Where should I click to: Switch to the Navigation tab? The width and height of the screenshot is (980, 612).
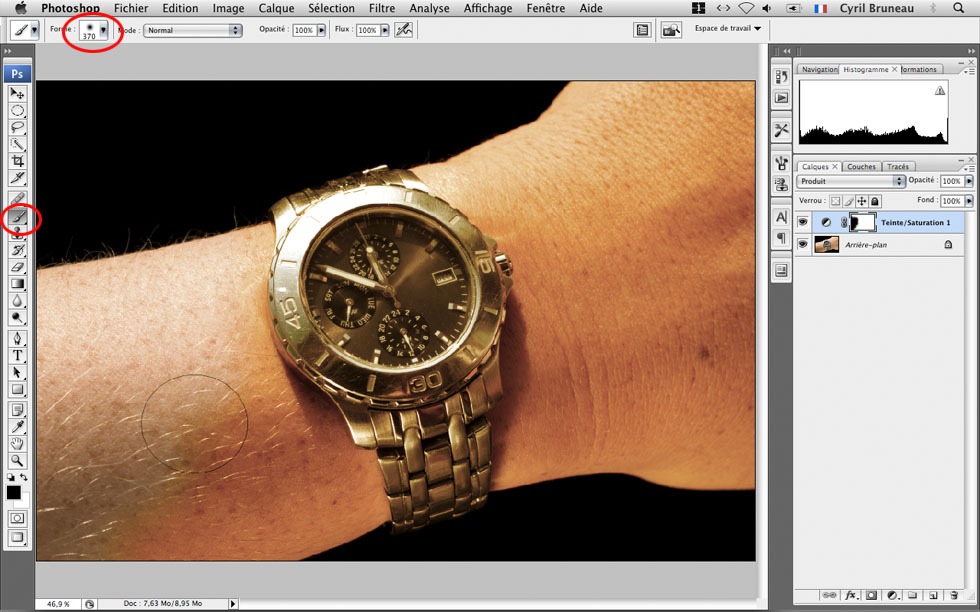(819, 69)
